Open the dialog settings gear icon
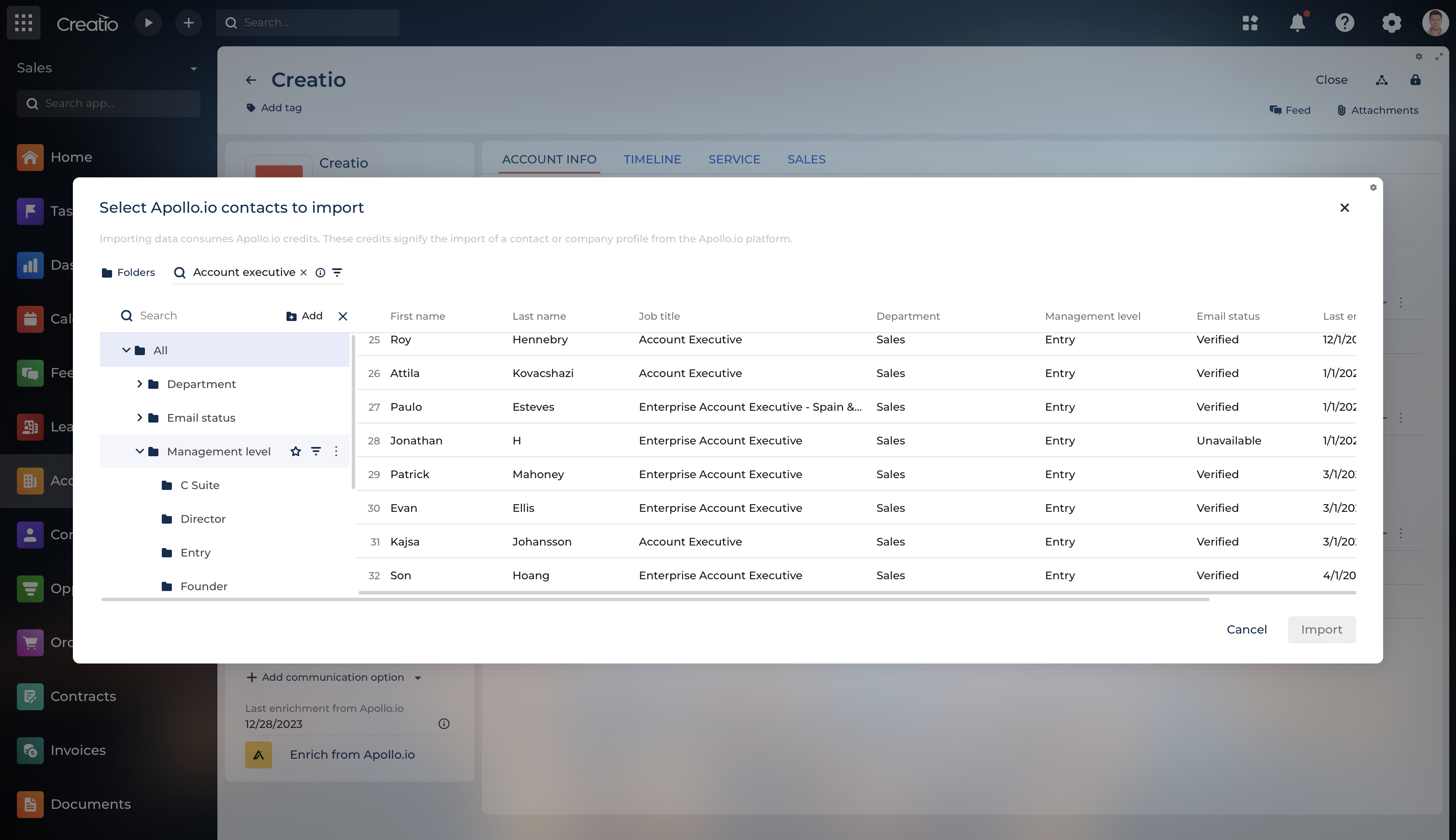 pos(1373,187)
